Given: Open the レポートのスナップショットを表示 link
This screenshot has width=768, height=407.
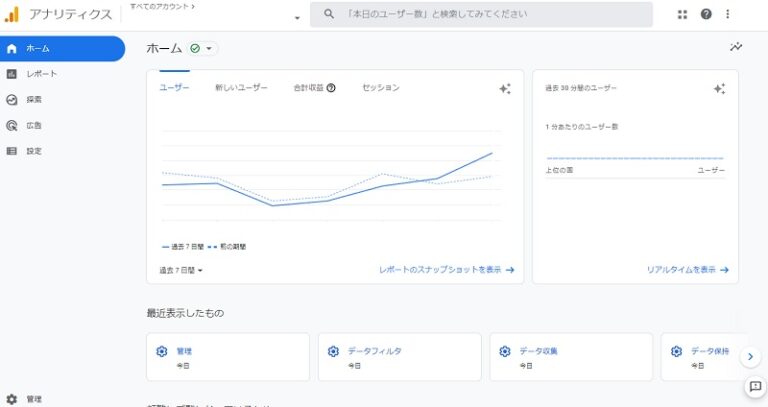Looking at the screenshot, I should pos(446,270).
